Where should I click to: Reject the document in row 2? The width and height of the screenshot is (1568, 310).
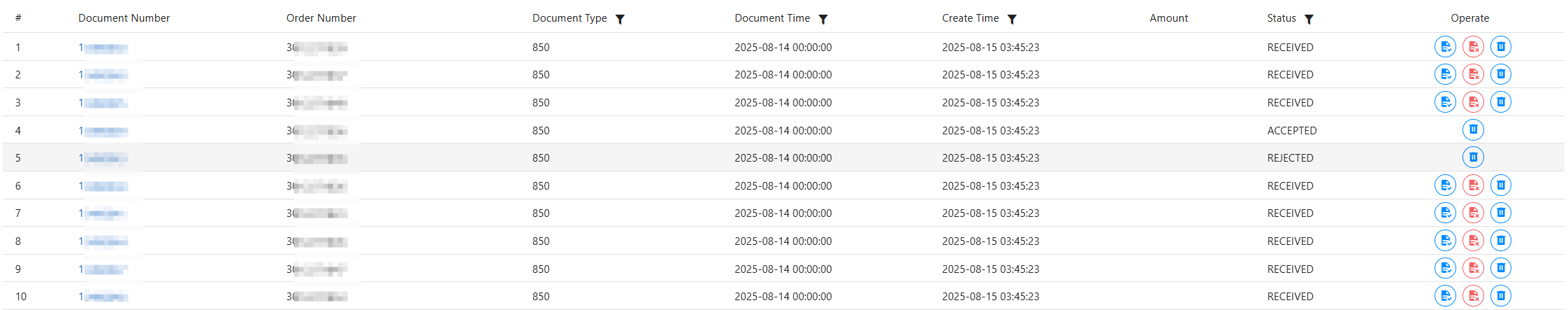1472,74
